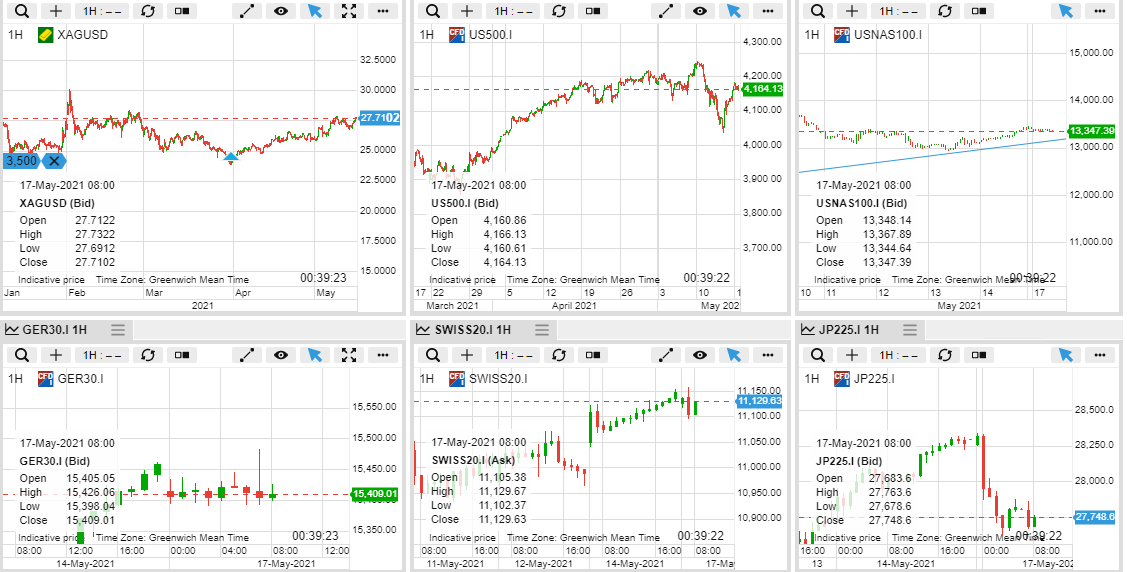This screenshot has width=1127, height=572.
Task: Toggle the eye visibility icon on GER30.I chart
Action: tap(281, 355)
